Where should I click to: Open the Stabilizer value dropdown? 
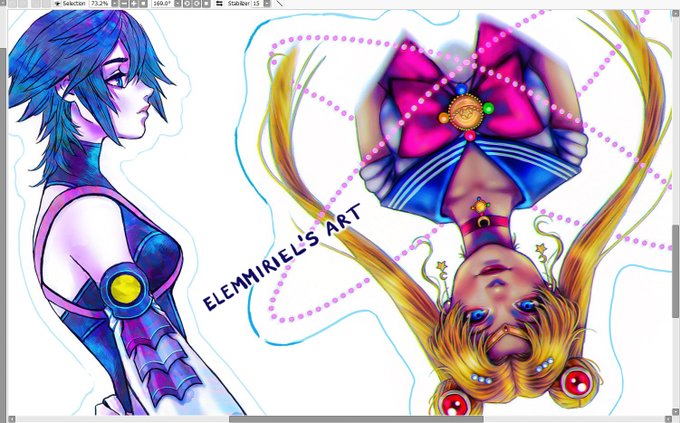267,3
